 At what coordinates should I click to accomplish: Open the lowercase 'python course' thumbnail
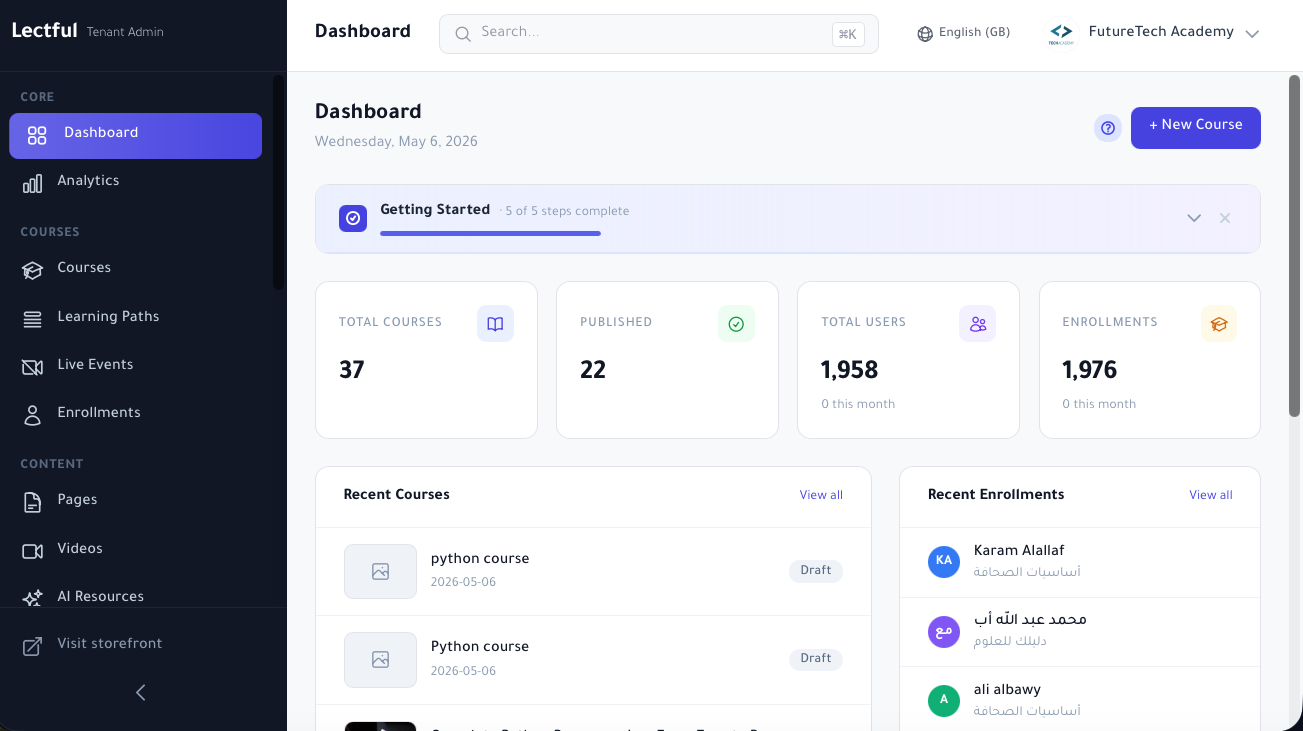(380, 572)
